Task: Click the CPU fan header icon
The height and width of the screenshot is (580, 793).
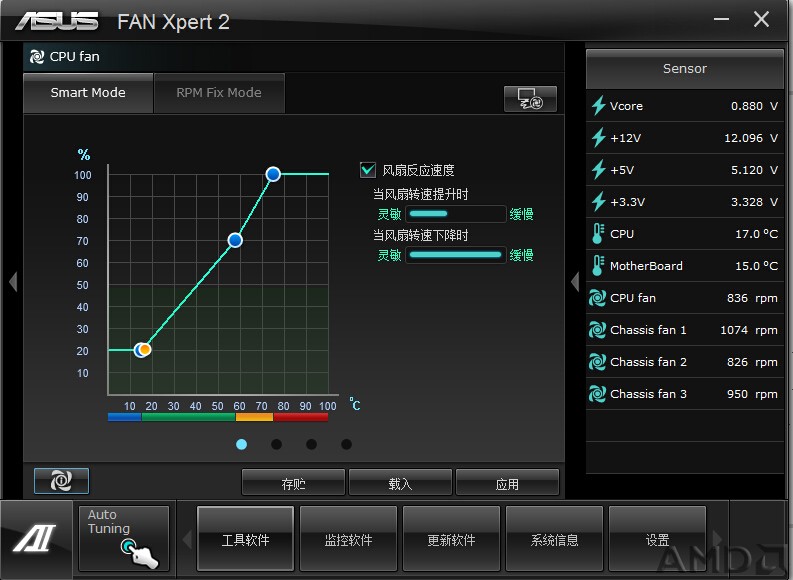Action: [x=37, y=57]
